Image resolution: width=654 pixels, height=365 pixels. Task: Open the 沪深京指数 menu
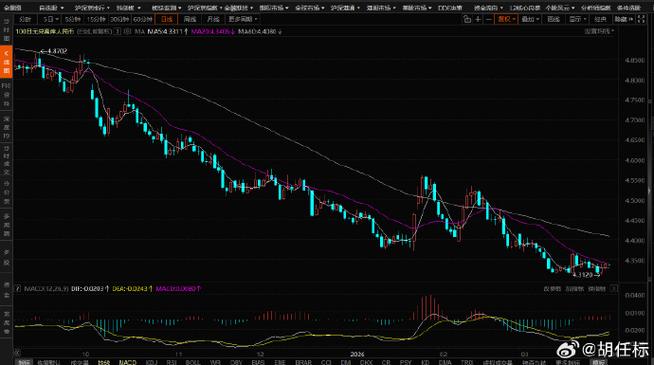pyautogui.click(x=204, y=8)
